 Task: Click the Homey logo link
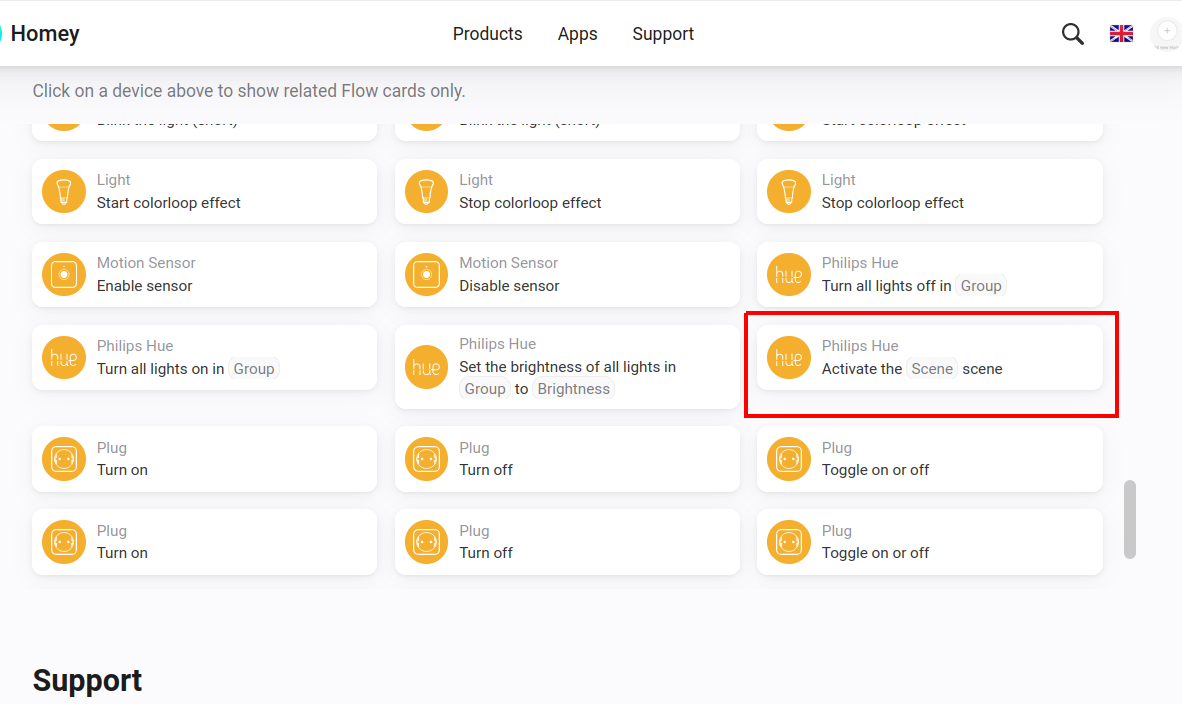pos(44,34)
